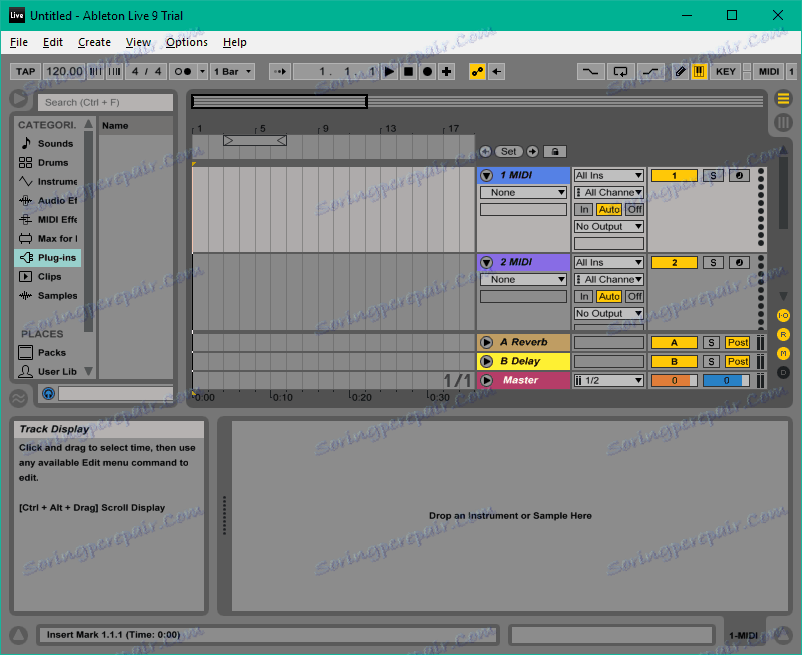Select the Sounds browser category
Screen dimensions: 802x655
(49, 144)
